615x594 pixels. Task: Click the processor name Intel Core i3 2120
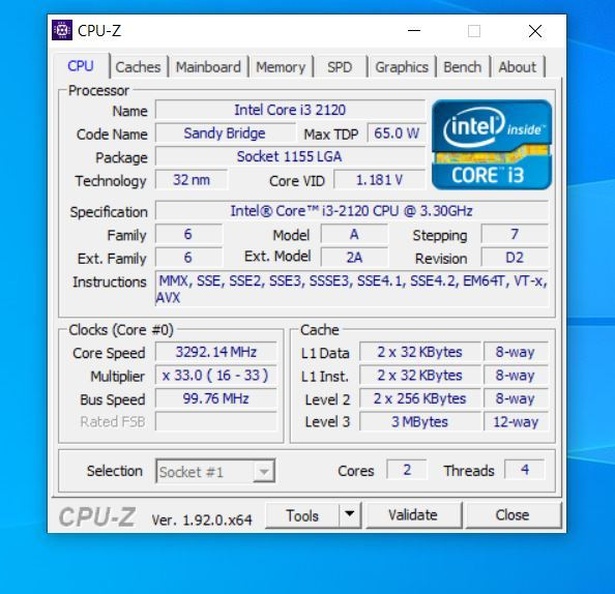pyautogui.click(x=290, y=110)
